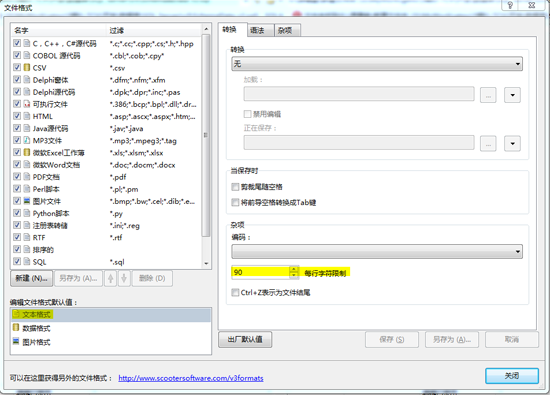
Task: Open the loading command dropdown arrow
Action: point(512,95)
